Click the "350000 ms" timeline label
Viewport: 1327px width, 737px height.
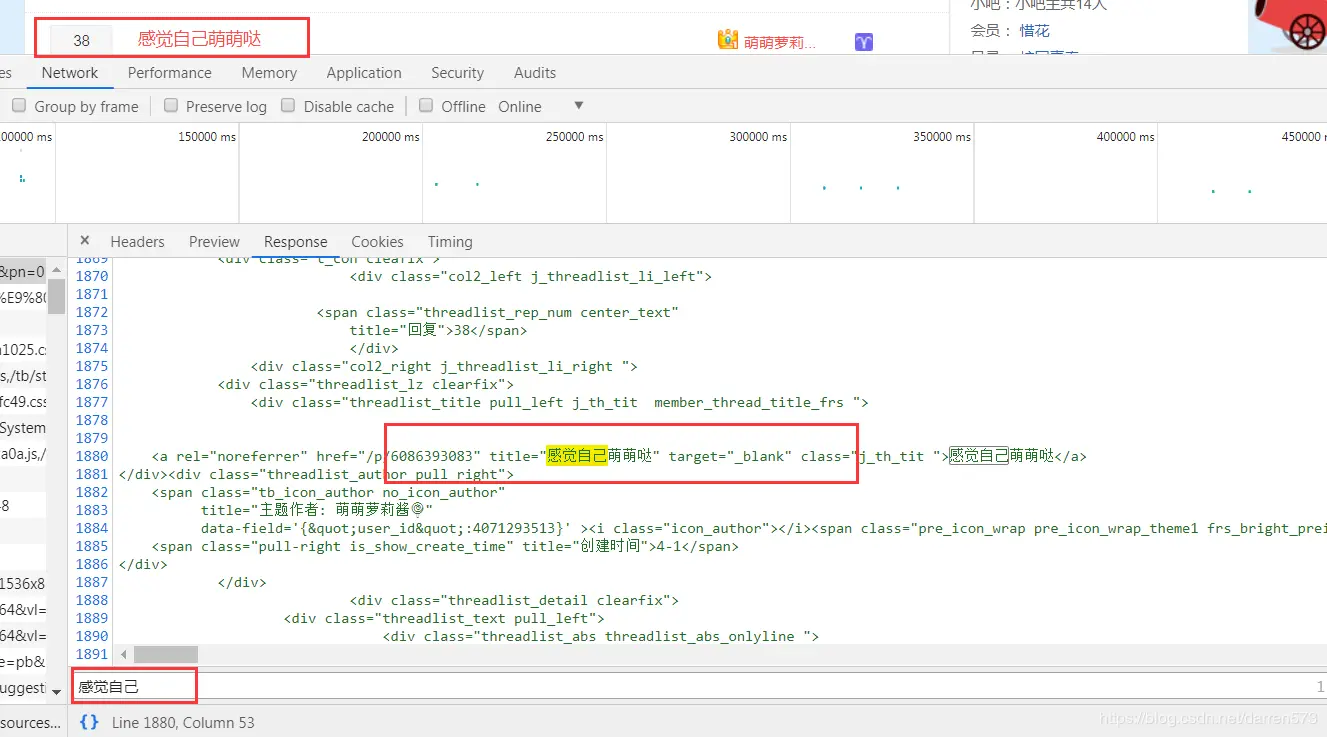pyautogui.click(x=942, y=137)
